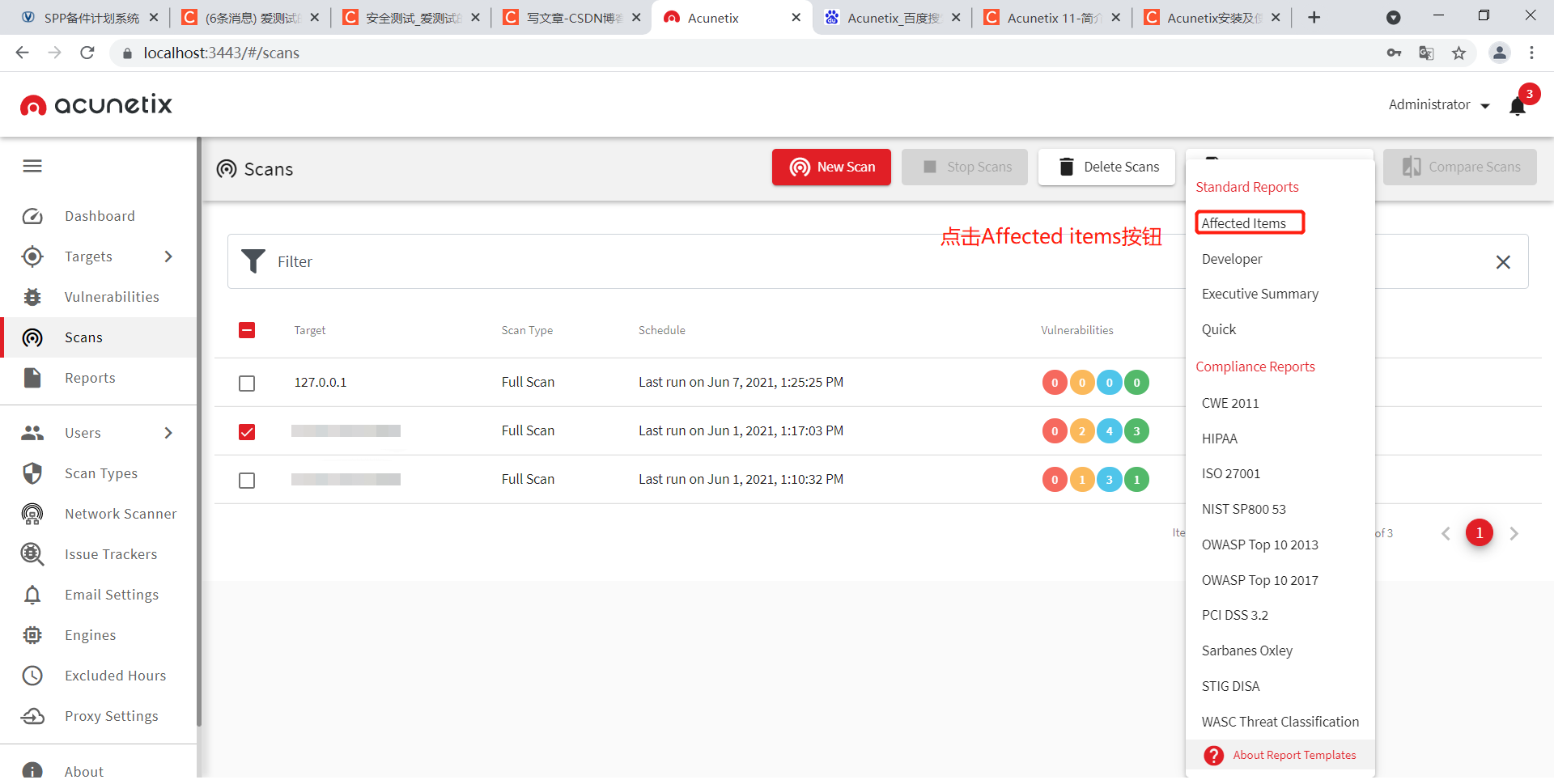Image resolution: width=1554 pixels, height=784 pixels.
Task: Toggle the select-all scans checkbox
Action: coord(247,330)
